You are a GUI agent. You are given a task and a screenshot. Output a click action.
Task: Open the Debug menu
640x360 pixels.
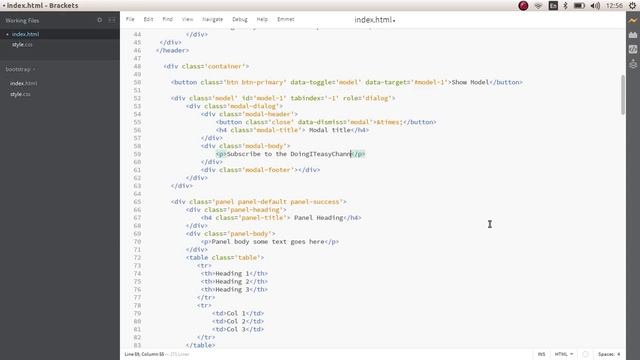click(240, 19)
